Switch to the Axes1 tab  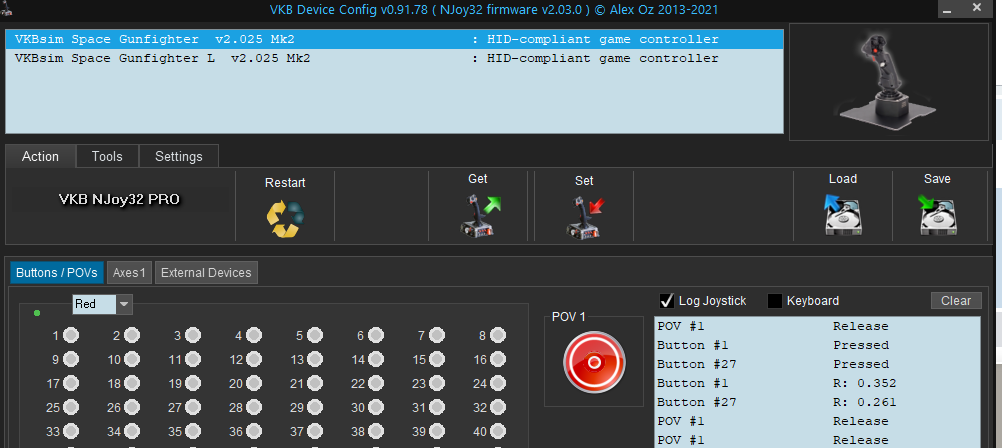129,273
